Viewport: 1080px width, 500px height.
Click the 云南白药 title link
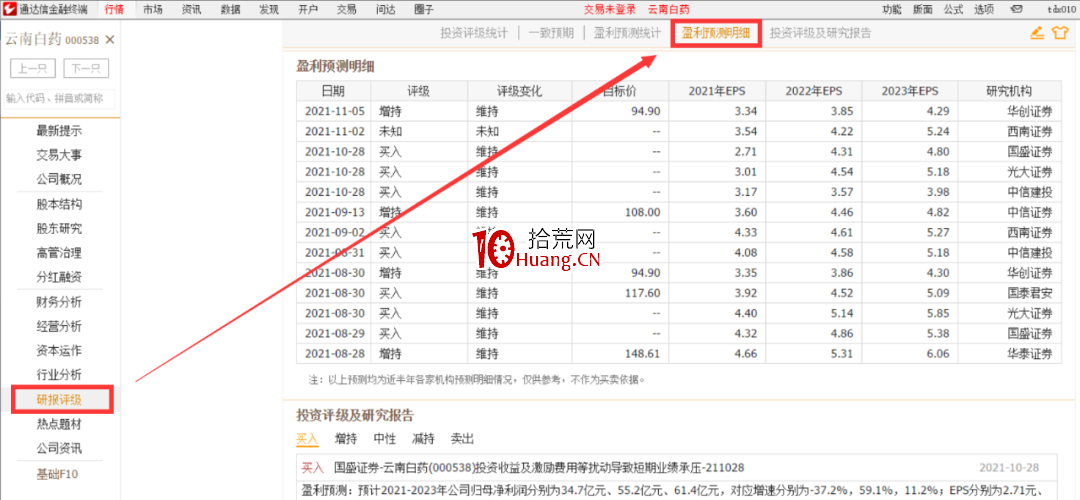(x=669, y=10)
